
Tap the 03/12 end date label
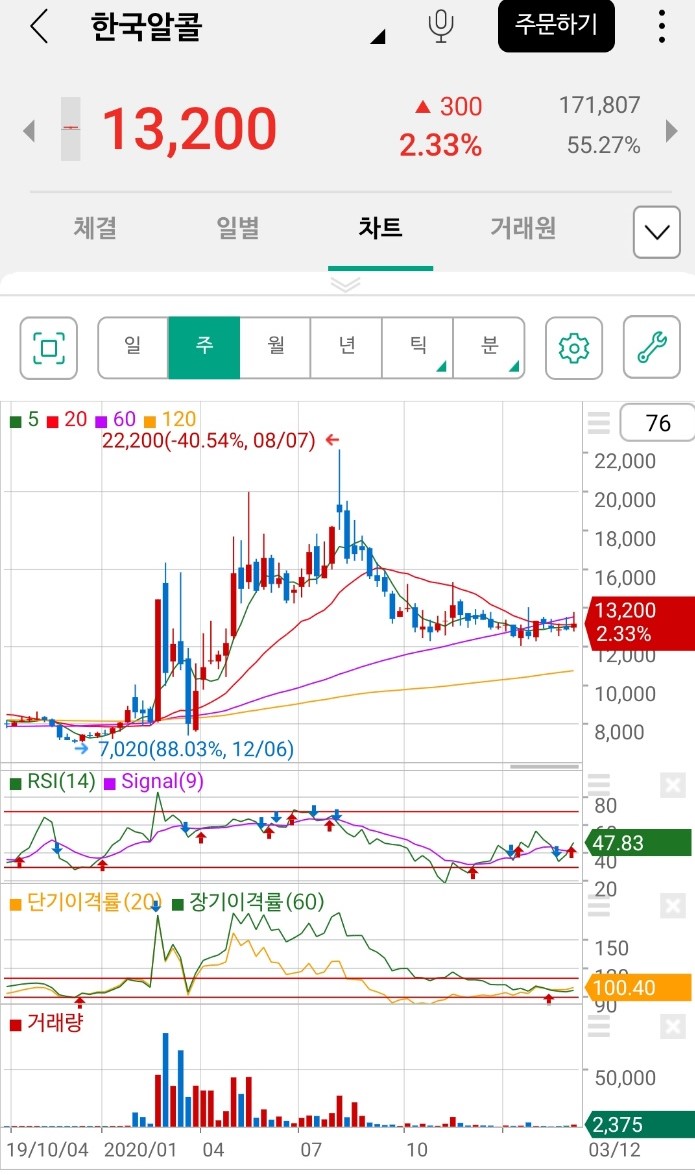[x=615, y=1149]
